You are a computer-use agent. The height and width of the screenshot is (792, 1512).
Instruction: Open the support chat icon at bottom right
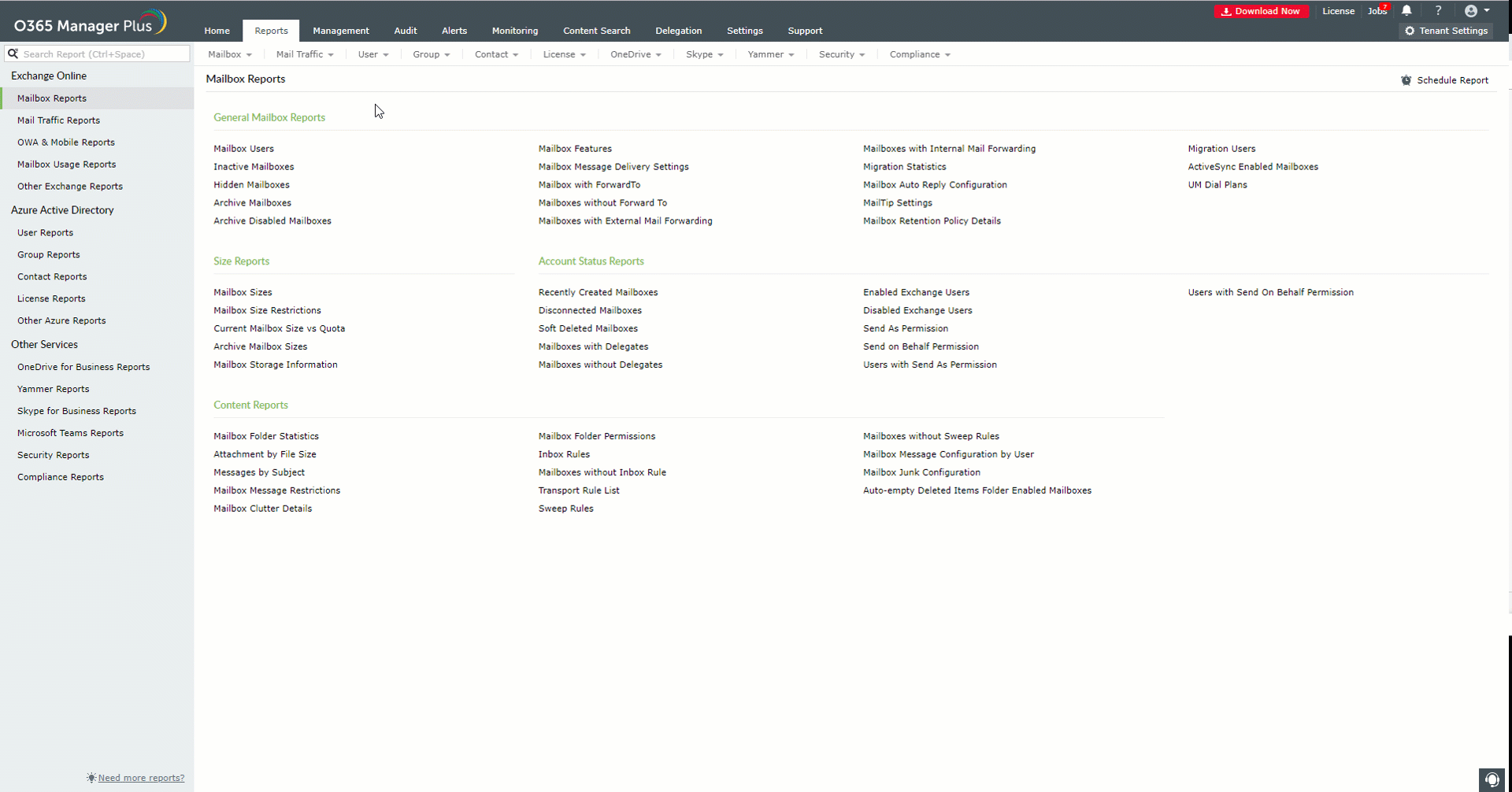[1492, 779]
